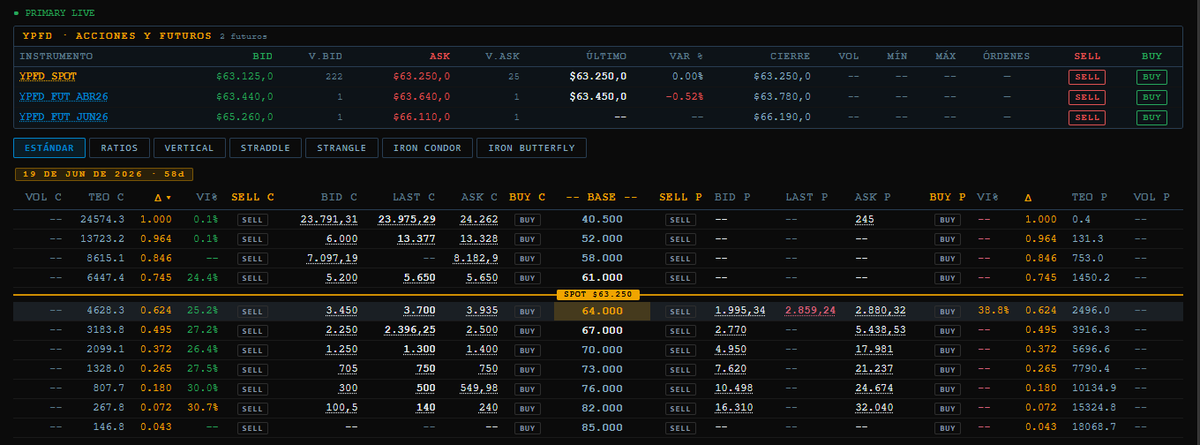This screenshot has width=1200, height=445.
Task: Switch to the STRADDLE tab
Action: (x=265, y=148)
